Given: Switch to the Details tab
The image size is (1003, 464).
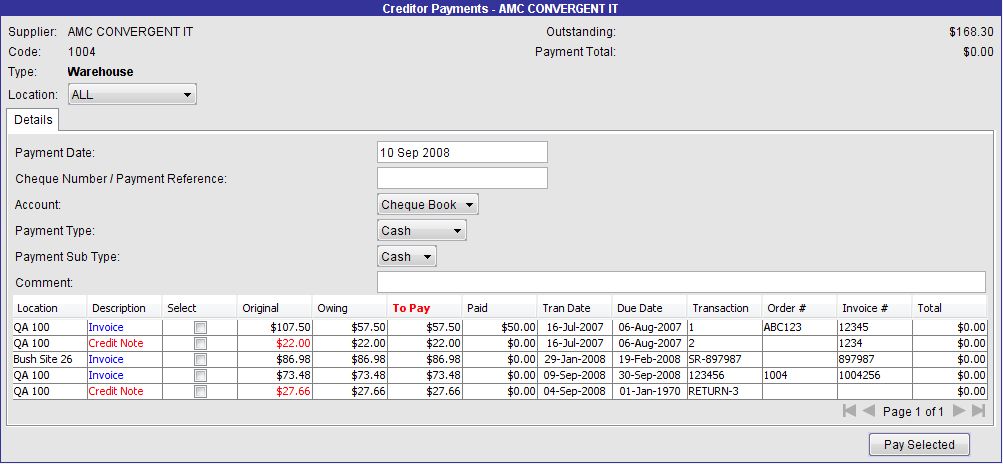Looking at the screenshot, I should tap(33, 120).
